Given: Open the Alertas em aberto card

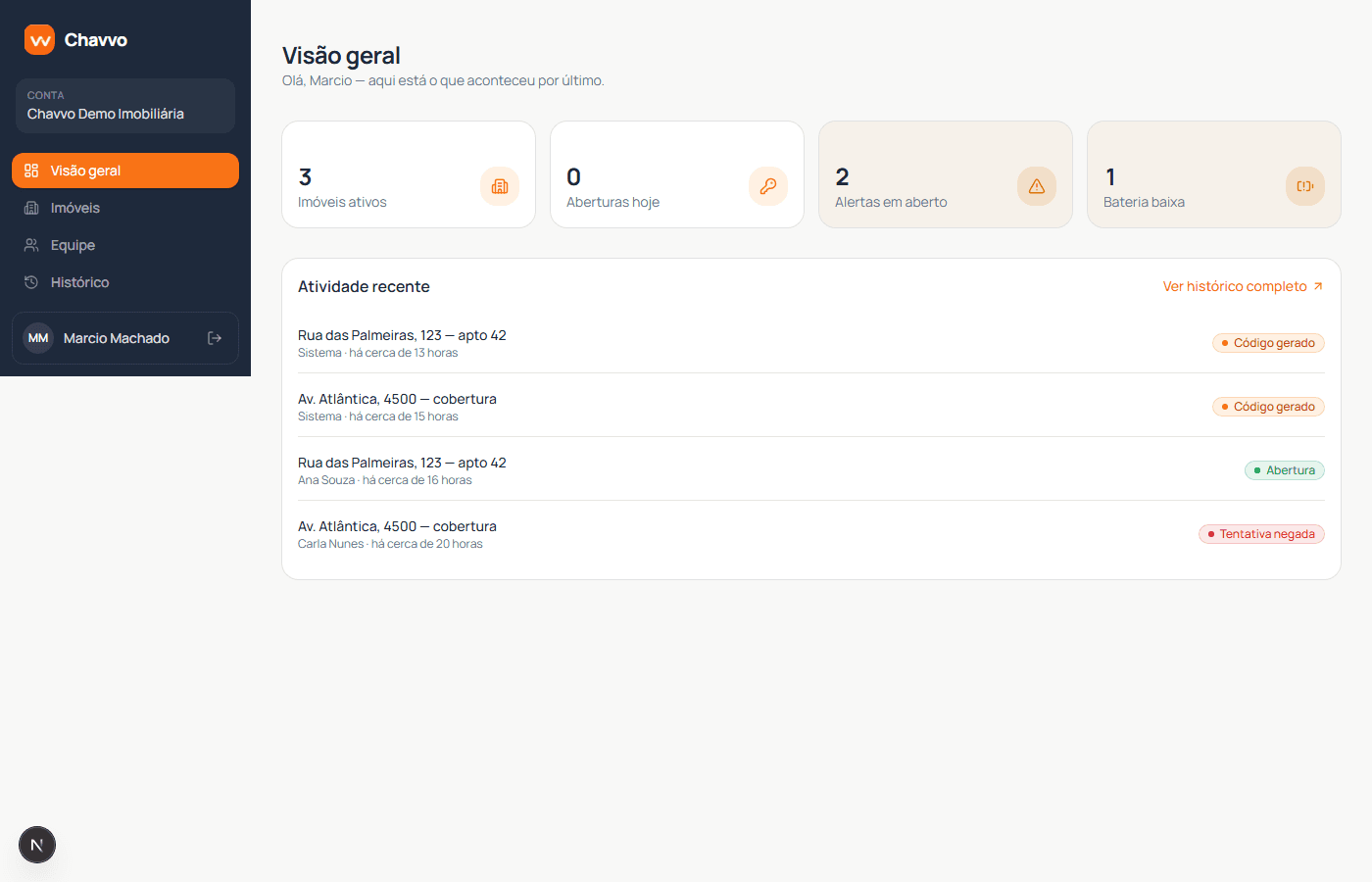Looking at the screenshot, I should 946,174.
